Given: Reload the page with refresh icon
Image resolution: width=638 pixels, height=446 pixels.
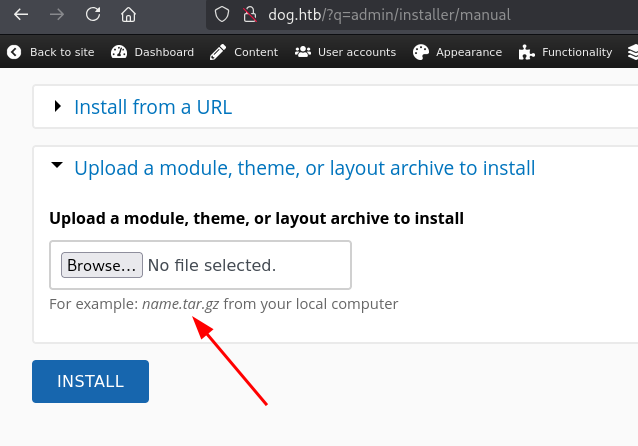Looking at the screenshot, I should click(x=93, y=15).
